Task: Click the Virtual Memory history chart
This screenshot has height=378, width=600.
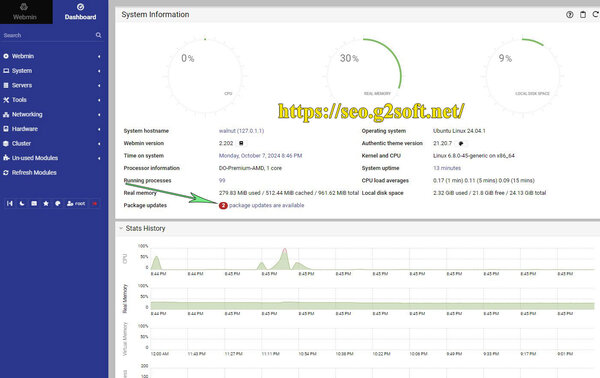Action: 372,338
